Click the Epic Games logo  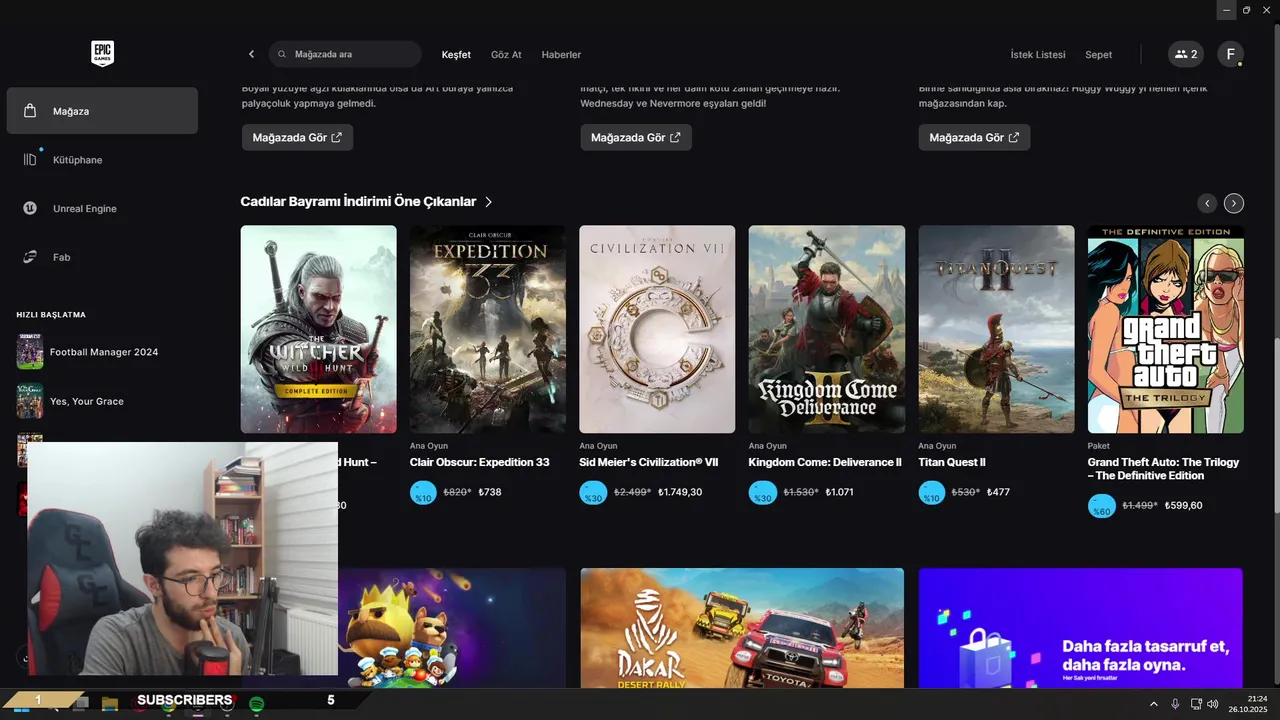pos(102,54)
